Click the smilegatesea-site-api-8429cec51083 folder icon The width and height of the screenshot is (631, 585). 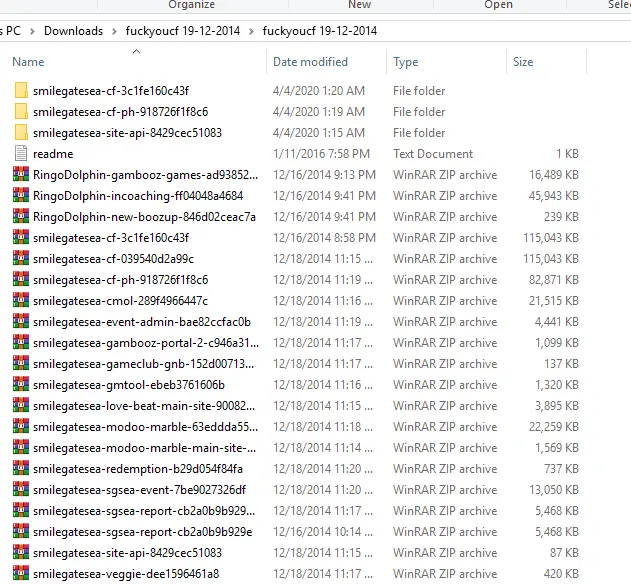click(x=21, y=132)
